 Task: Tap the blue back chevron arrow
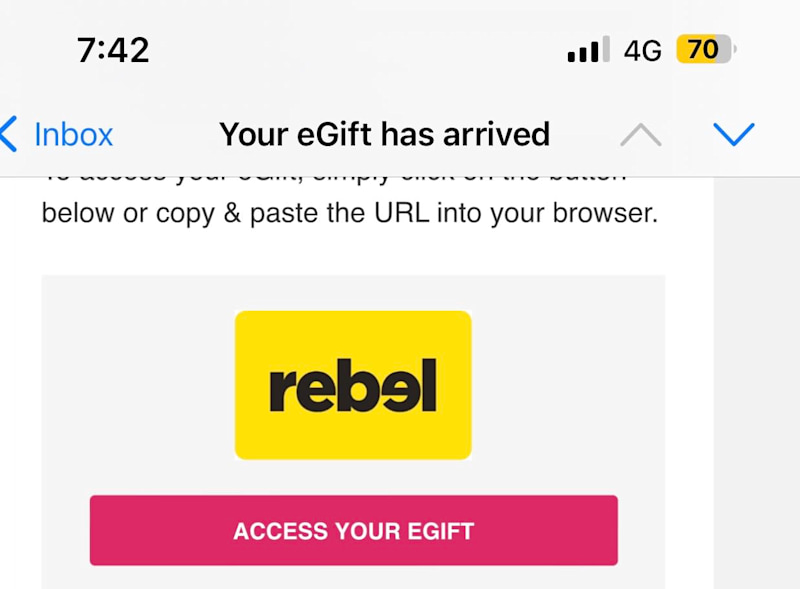tap(9, 134)
